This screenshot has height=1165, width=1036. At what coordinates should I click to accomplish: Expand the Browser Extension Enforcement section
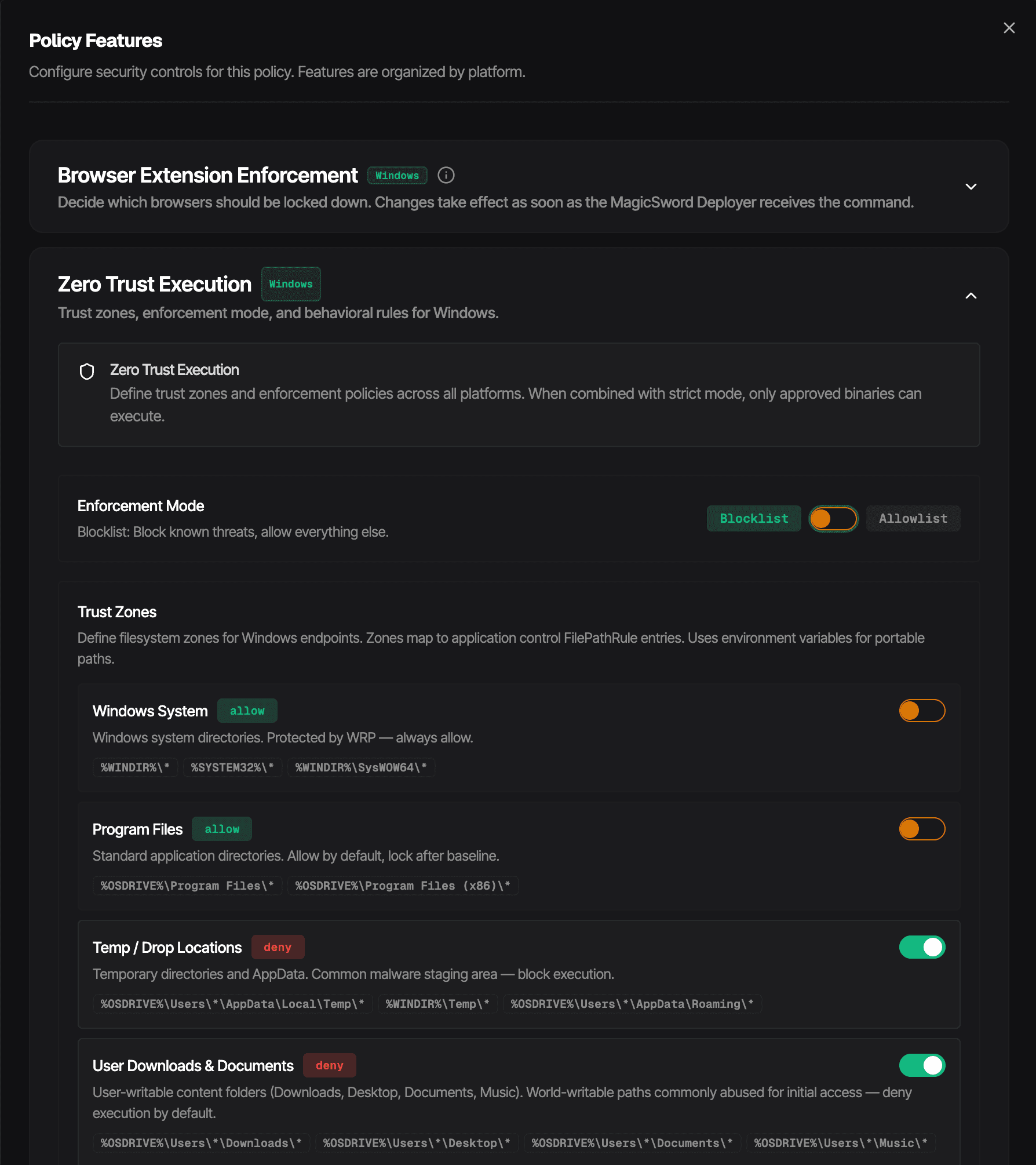[x=971, y=187]
